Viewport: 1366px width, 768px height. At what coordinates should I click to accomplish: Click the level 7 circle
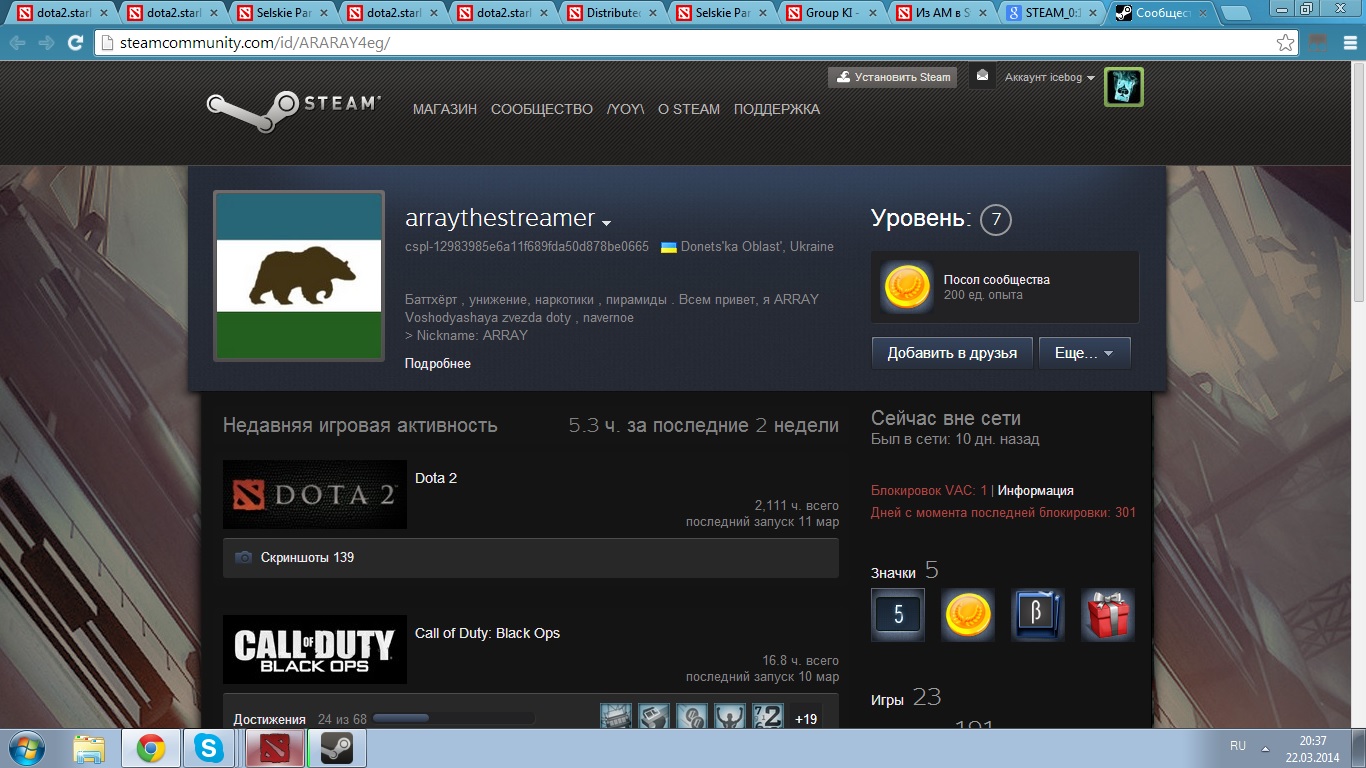[996, 219]
